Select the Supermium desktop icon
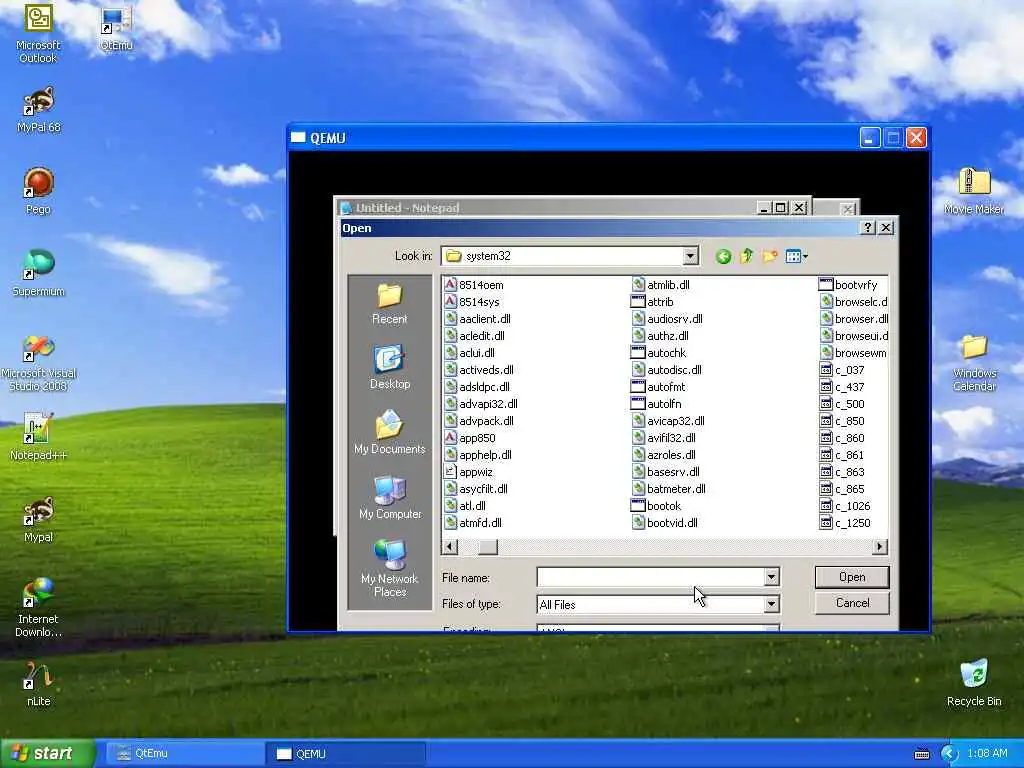Viewport: 1024px width, 768px height. click(39, 274)
